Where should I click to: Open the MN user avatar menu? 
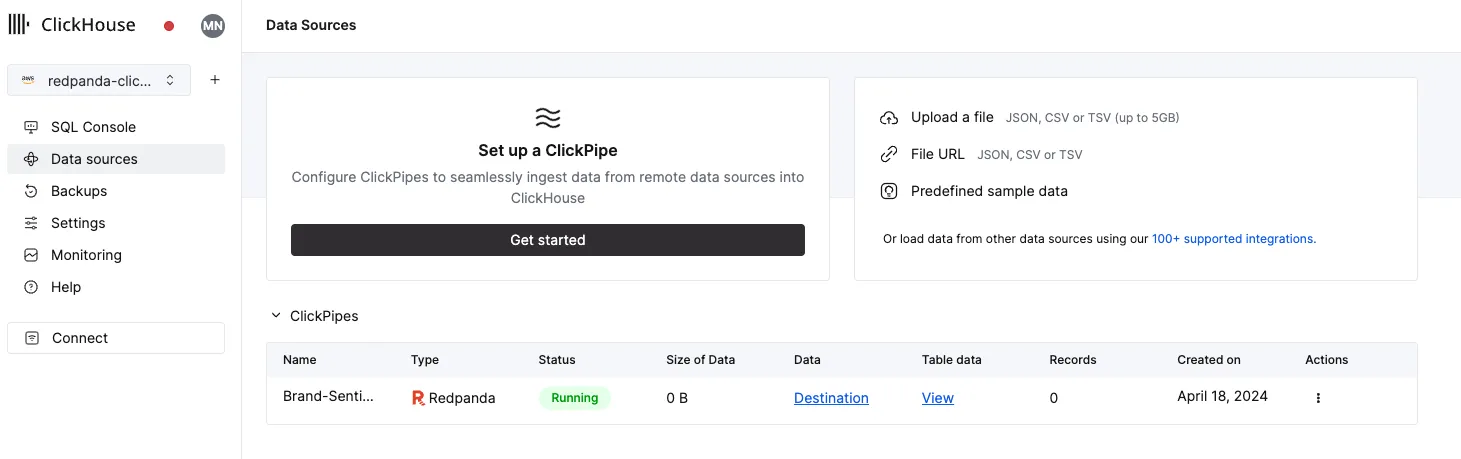point(213,26)
